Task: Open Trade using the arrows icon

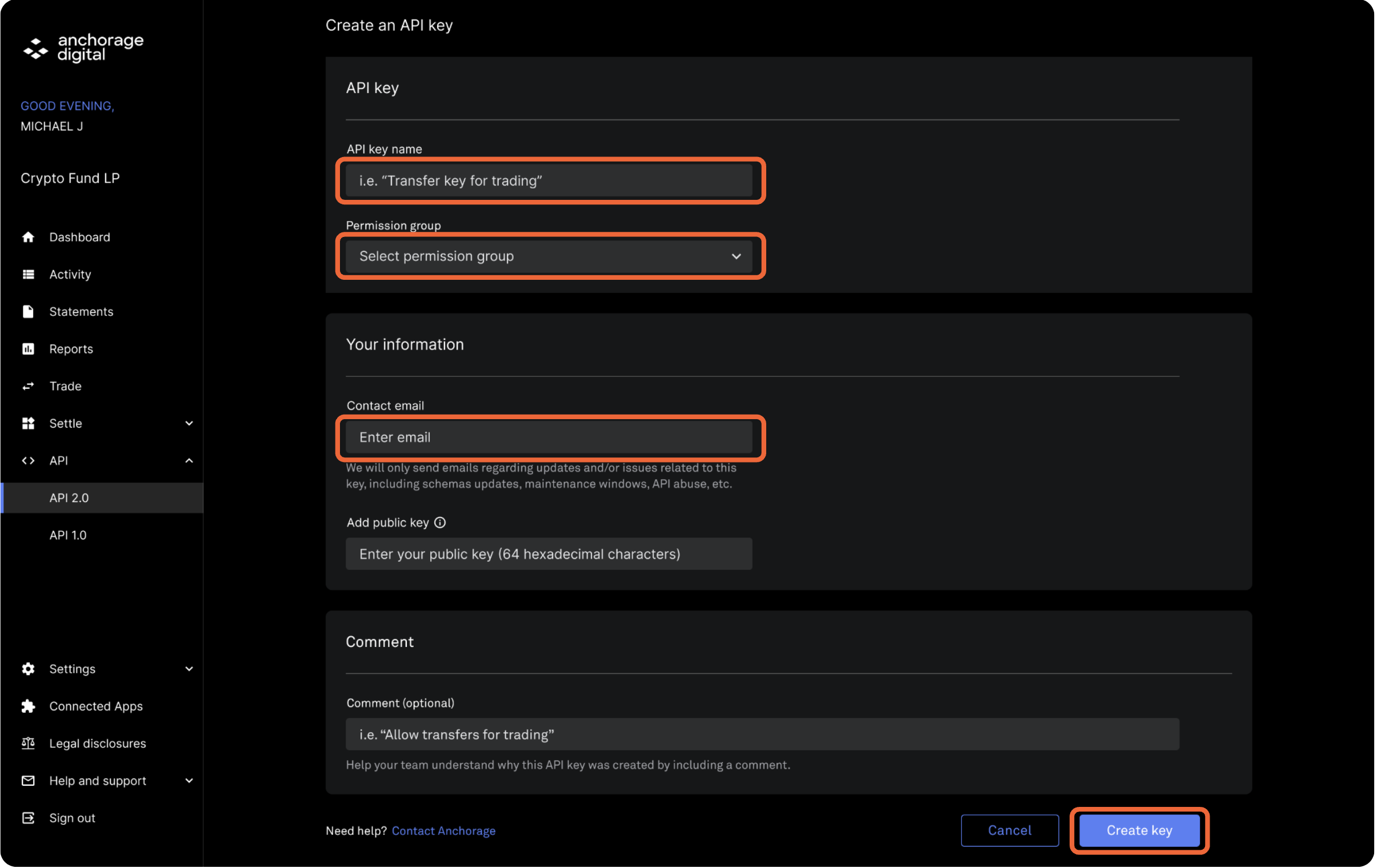Action: click(x=29, y=385)
